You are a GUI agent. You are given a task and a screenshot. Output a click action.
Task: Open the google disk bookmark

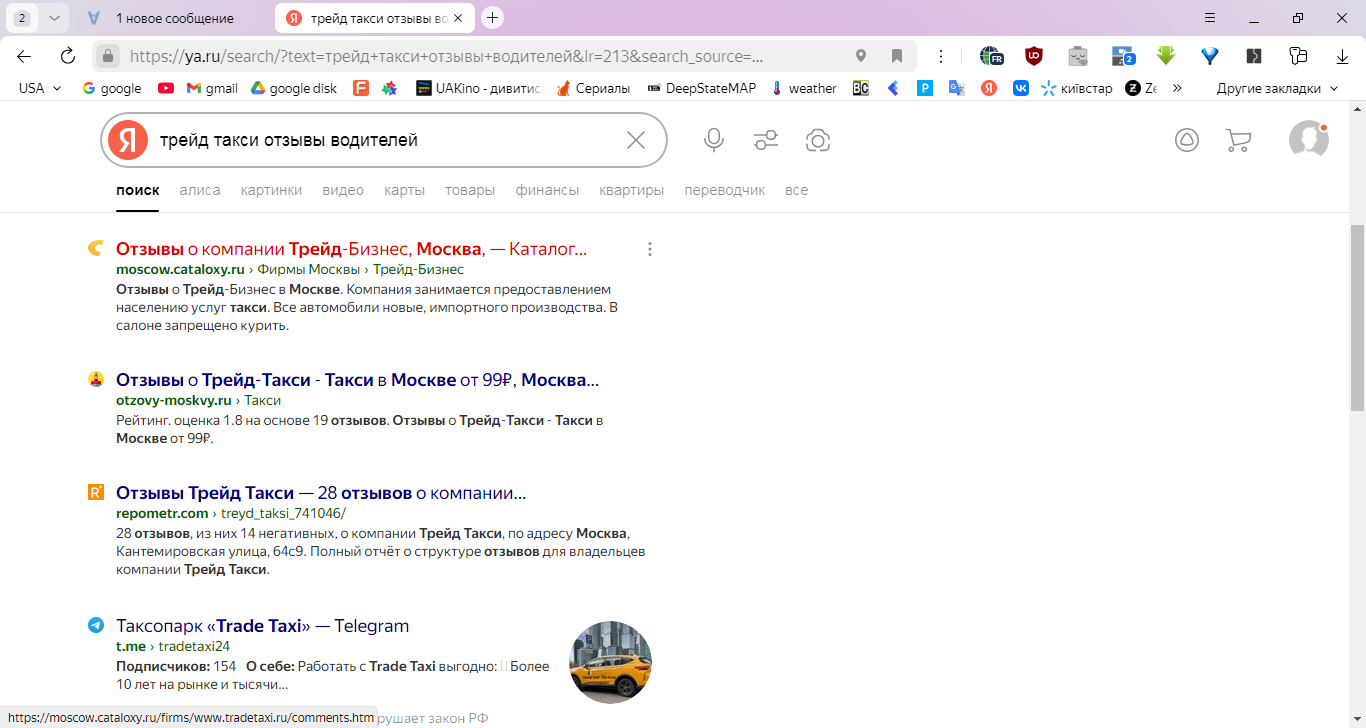(293, 88)
